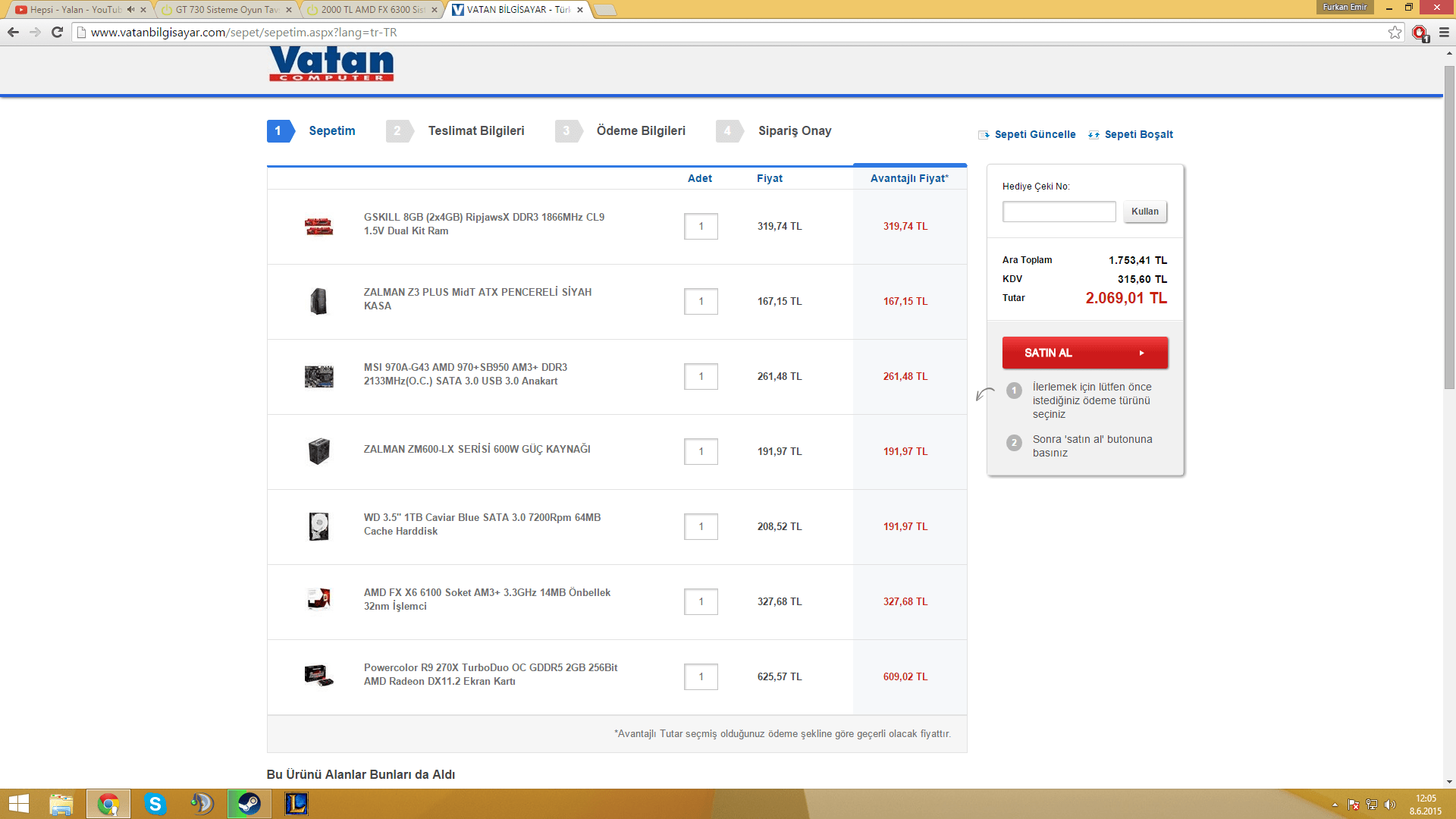Open Chrome hamburger menu icon
Screen dimensions: 1456x819
1444,32
